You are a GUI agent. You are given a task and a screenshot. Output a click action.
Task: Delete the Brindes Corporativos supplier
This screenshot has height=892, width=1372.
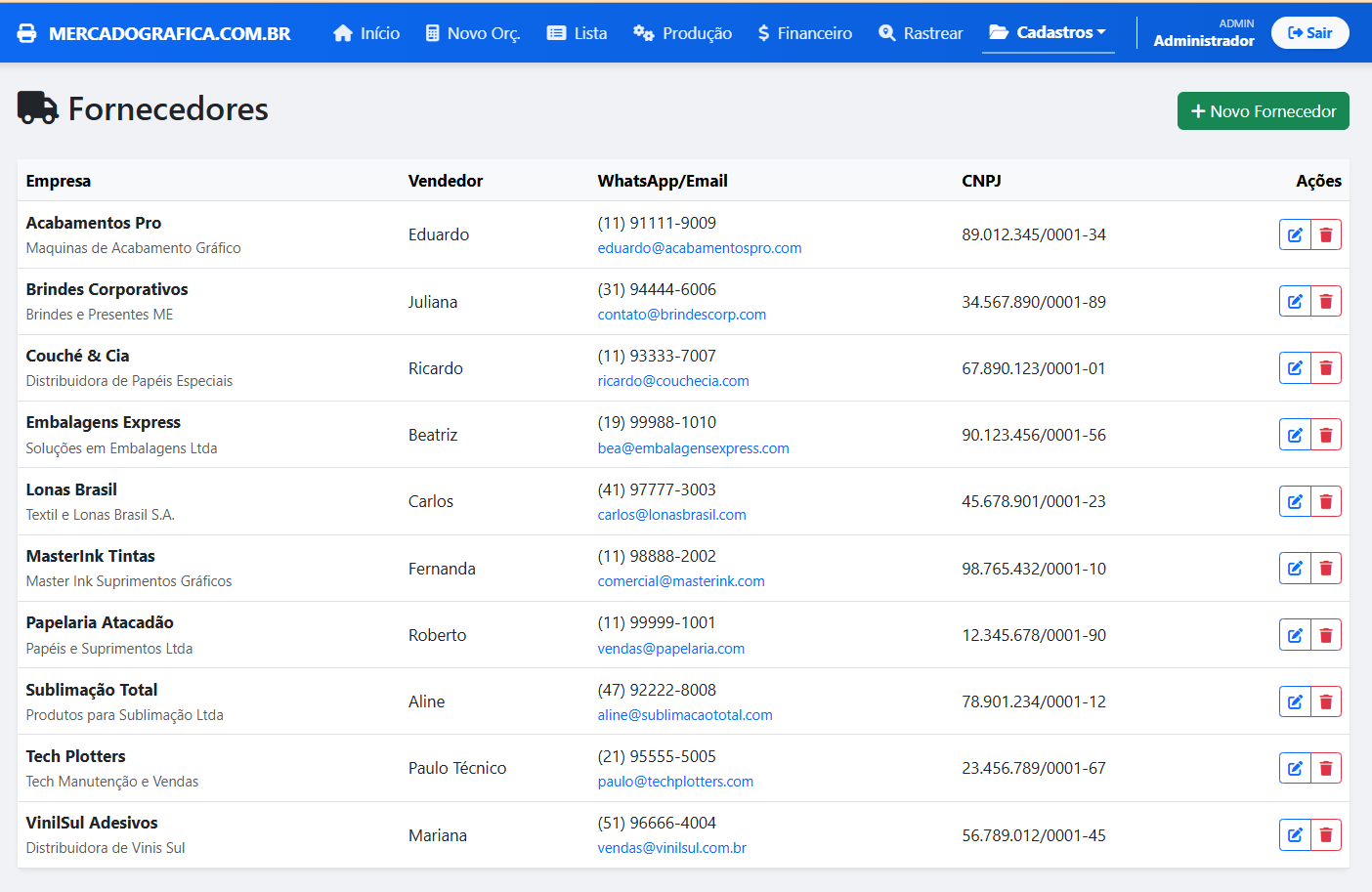(x=1326, y=302)
